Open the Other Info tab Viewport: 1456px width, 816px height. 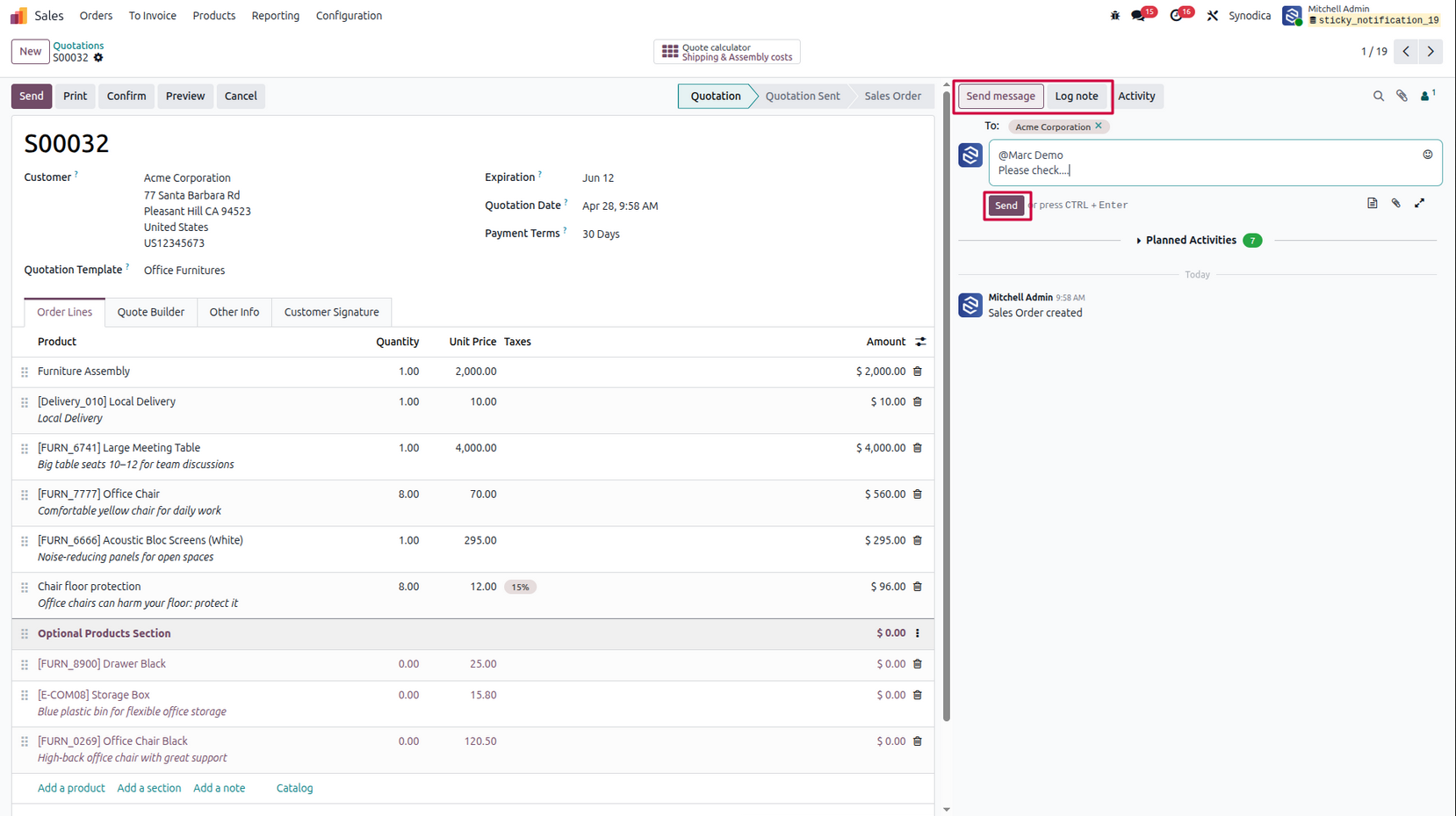(234, 313)
